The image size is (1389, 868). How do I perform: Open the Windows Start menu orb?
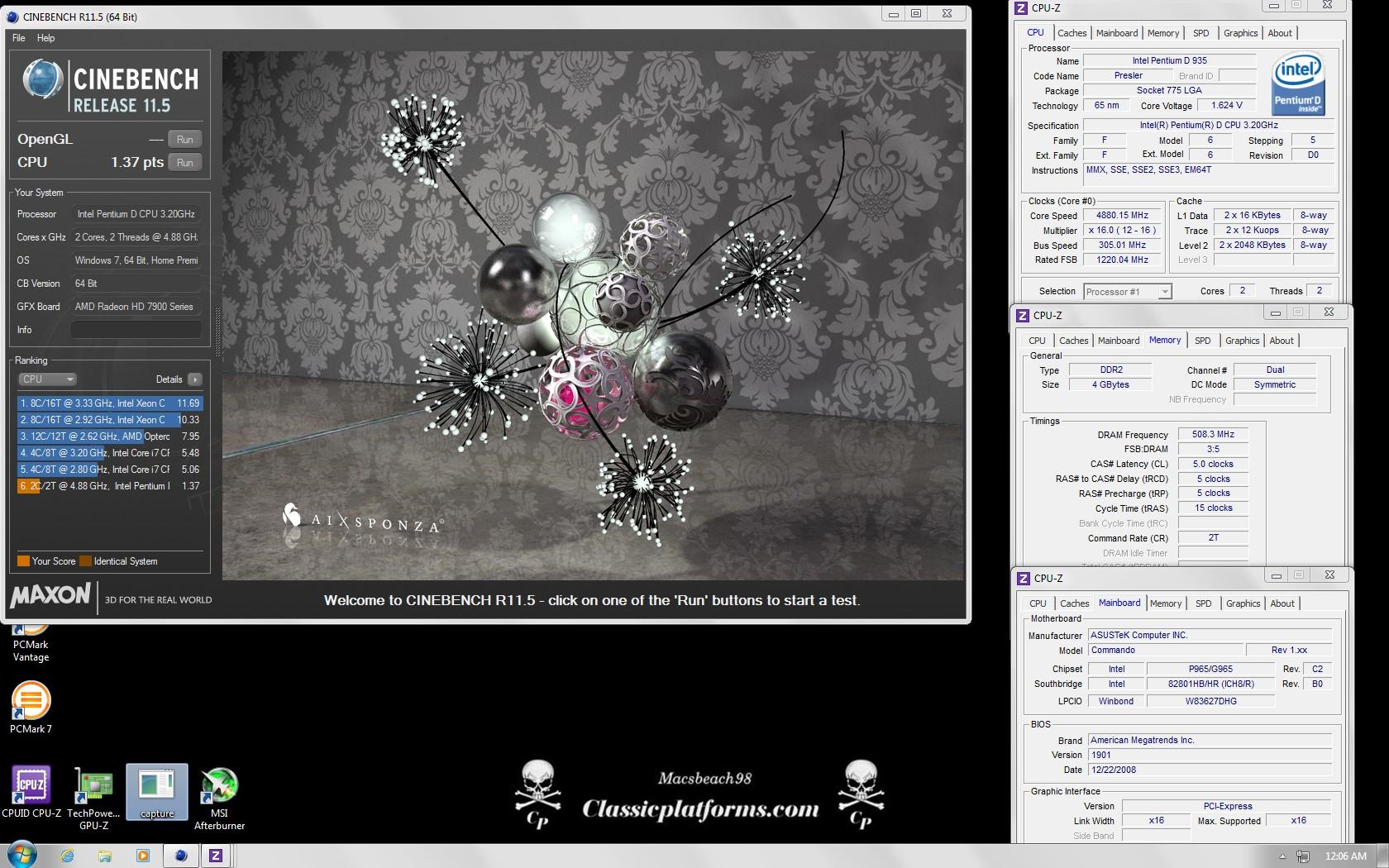tap(21, 855)
